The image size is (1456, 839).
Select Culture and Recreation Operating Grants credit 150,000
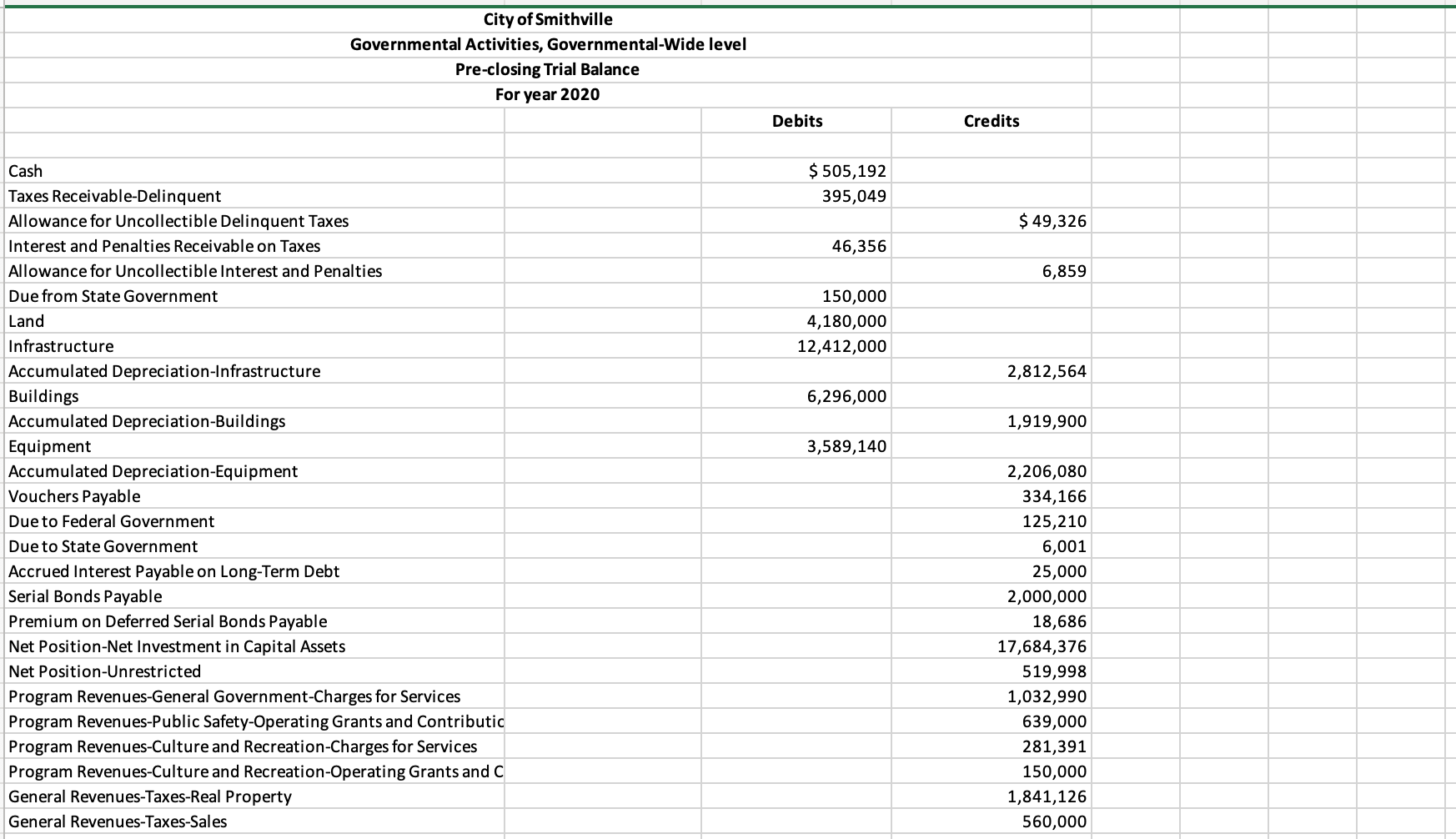[x=1055, y=771]
